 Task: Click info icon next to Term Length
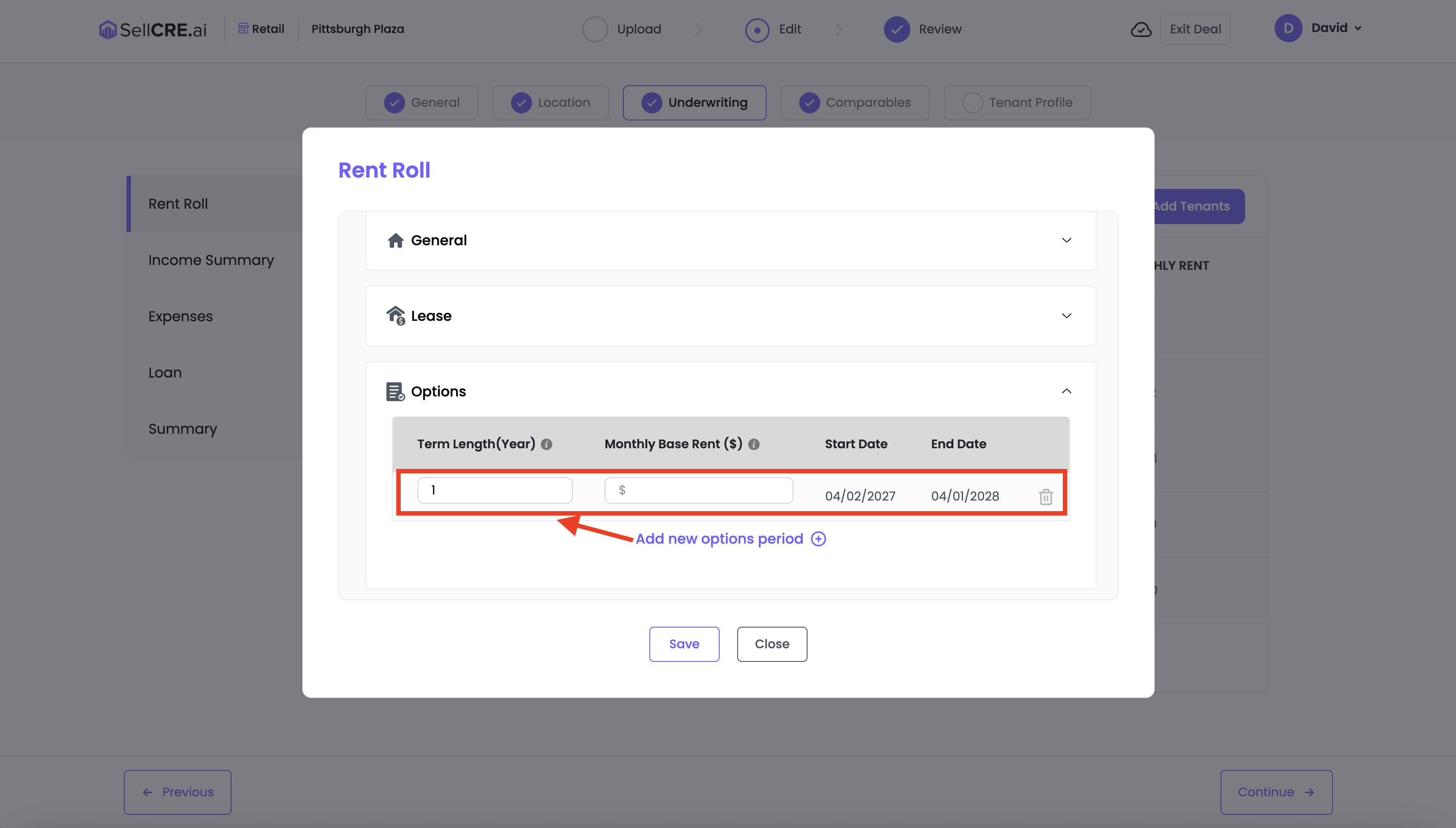[546, 444]
